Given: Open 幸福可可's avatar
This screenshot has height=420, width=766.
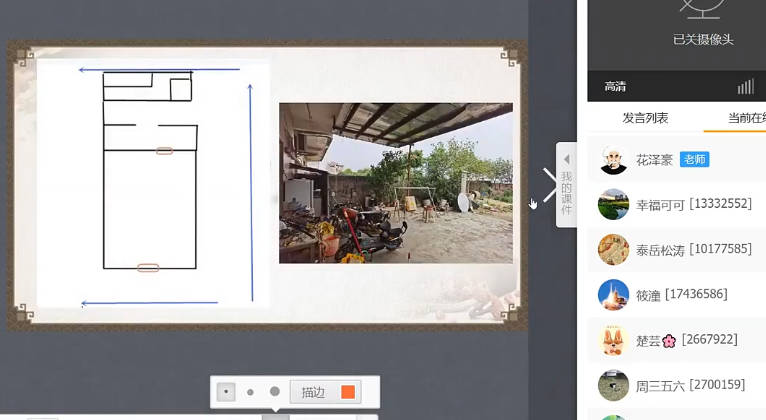Looking at the screenshot, I should click(613, 204).
